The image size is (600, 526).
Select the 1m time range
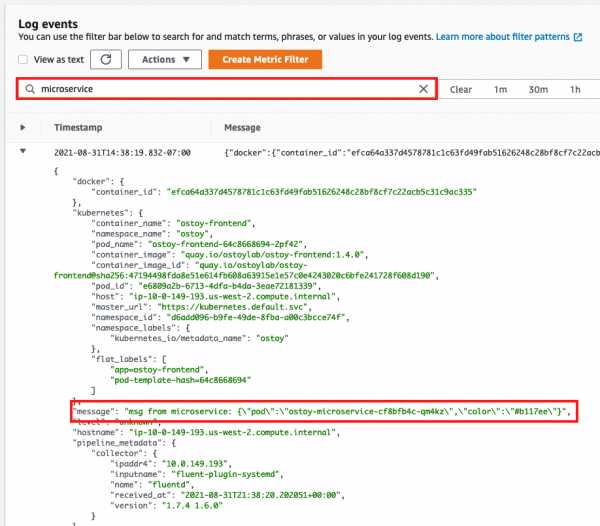500,89
